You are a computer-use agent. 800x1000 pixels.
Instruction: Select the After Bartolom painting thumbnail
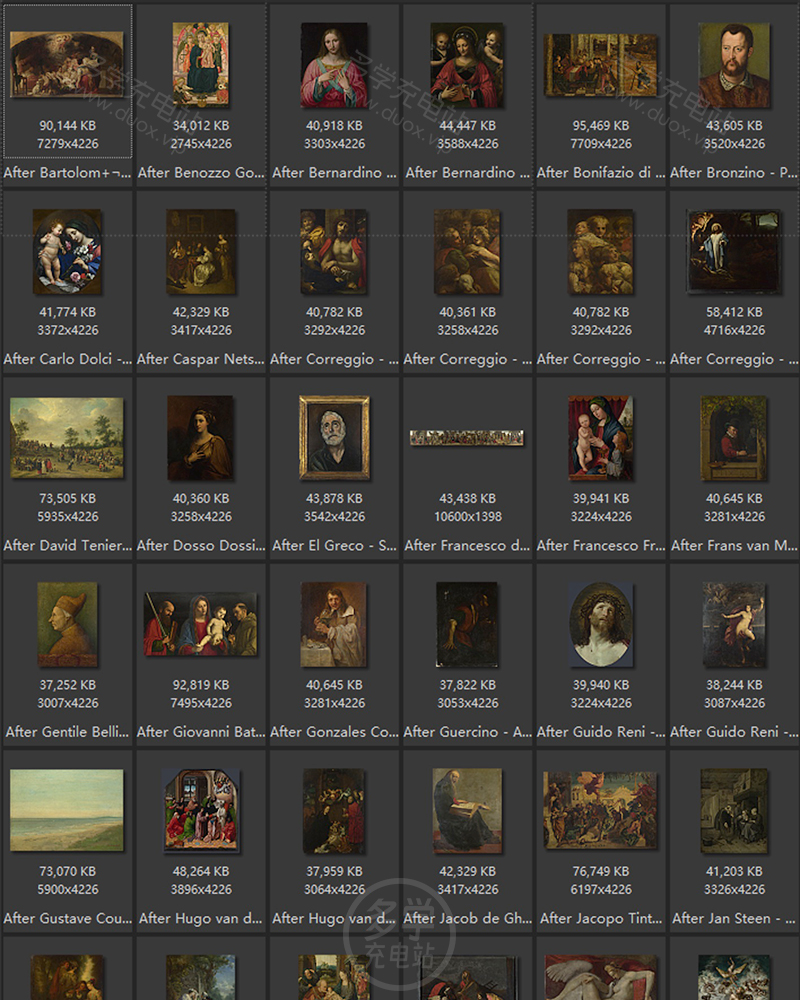[67, 64]
